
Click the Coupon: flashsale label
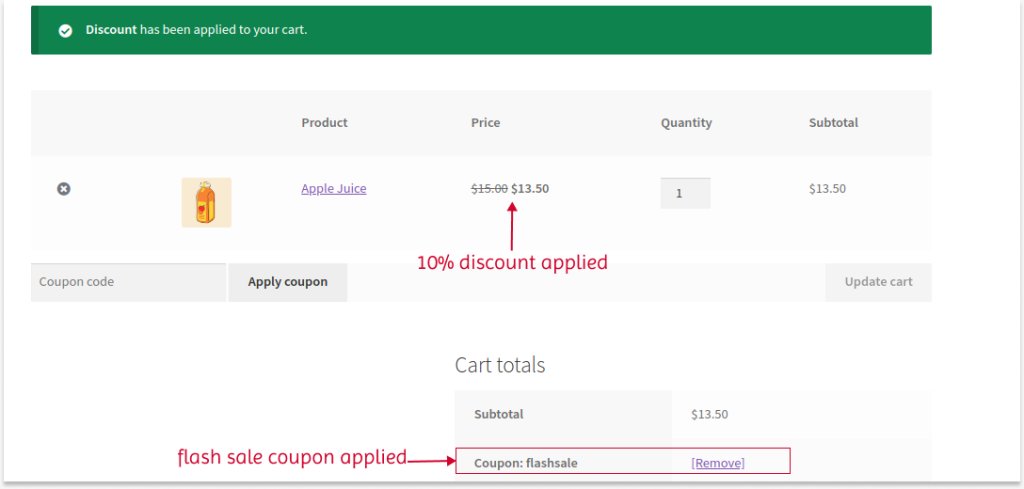pos(526,464)
